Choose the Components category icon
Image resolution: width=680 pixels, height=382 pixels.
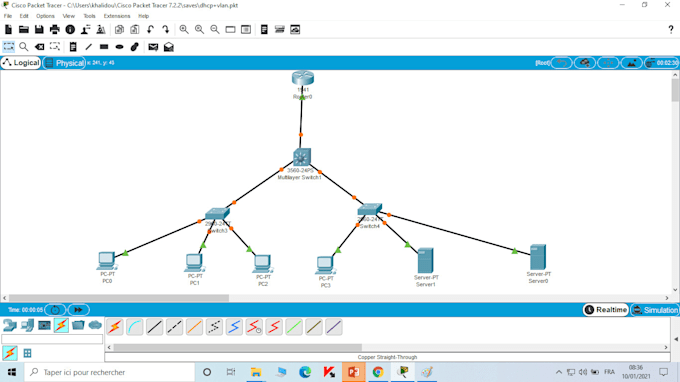(44, 325)
